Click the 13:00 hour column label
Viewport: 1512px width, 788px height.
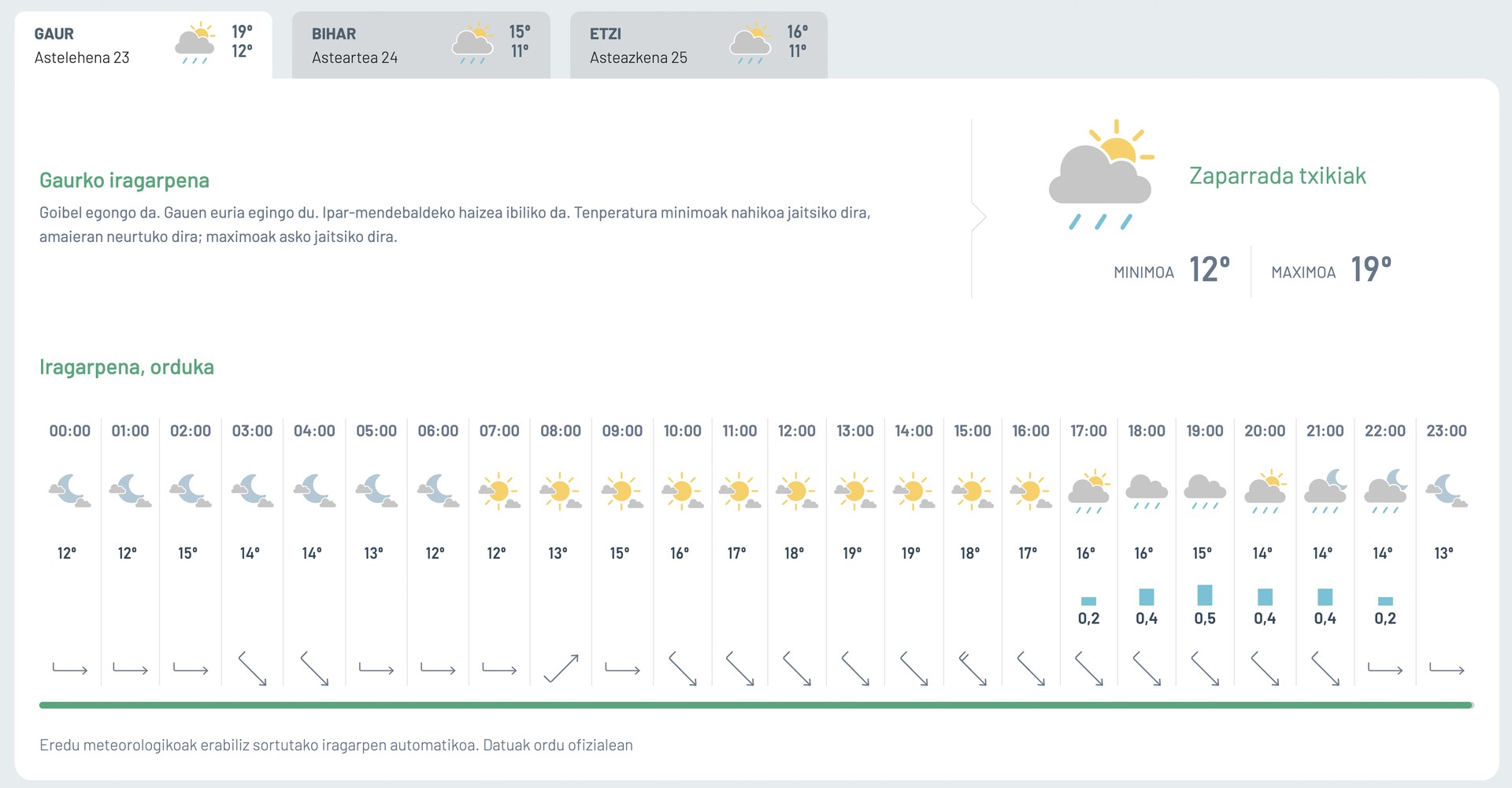point(855,431)
